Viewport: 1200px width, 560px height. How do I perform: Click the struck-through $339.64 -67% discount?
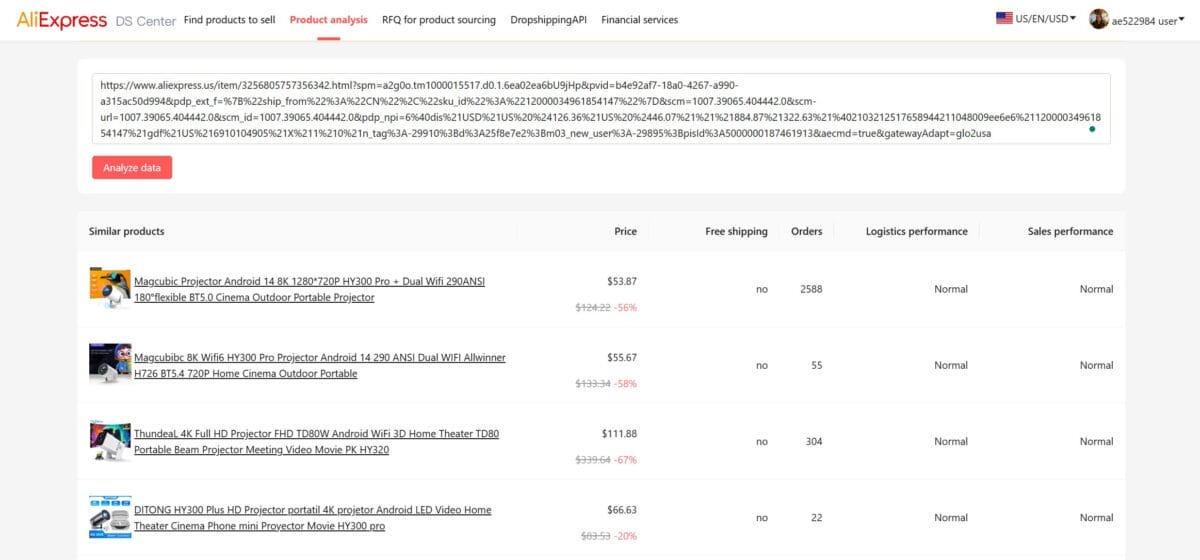click(606, 459)
